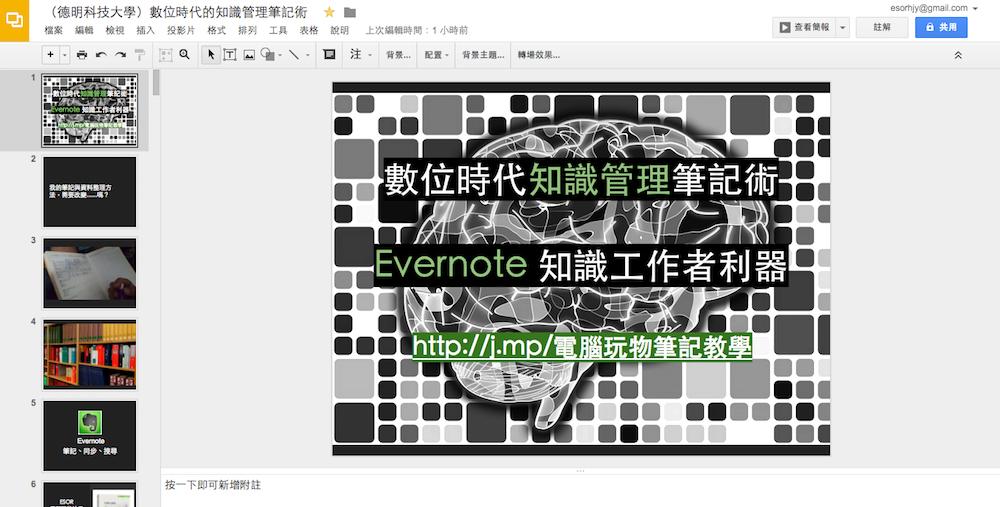Open the 注 input tools dropdown
This screenshot has height=507, width=1000.
coord(360,55)
